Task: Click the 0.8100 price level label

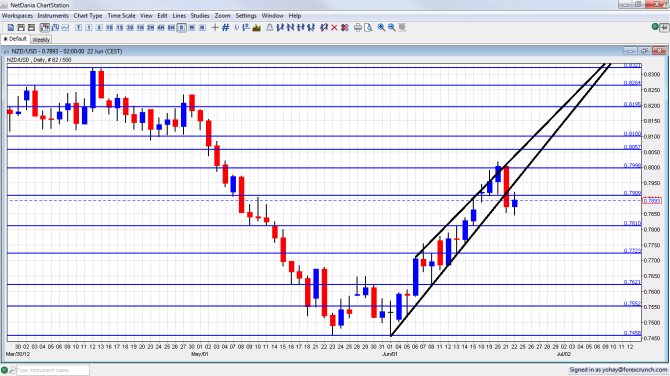Action: click(632, 134)
